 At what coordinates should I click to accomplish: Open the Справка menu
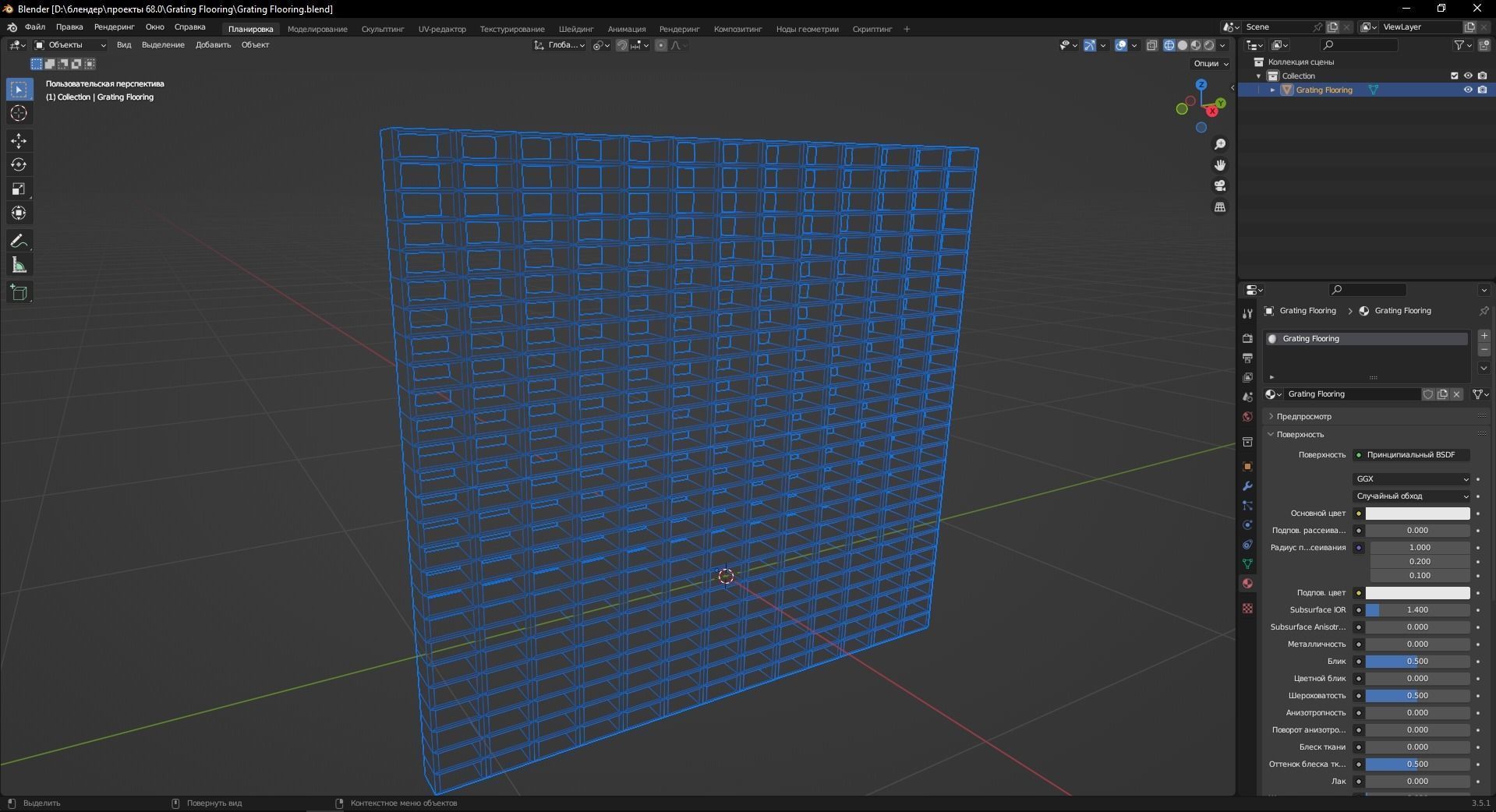(189, 27)
